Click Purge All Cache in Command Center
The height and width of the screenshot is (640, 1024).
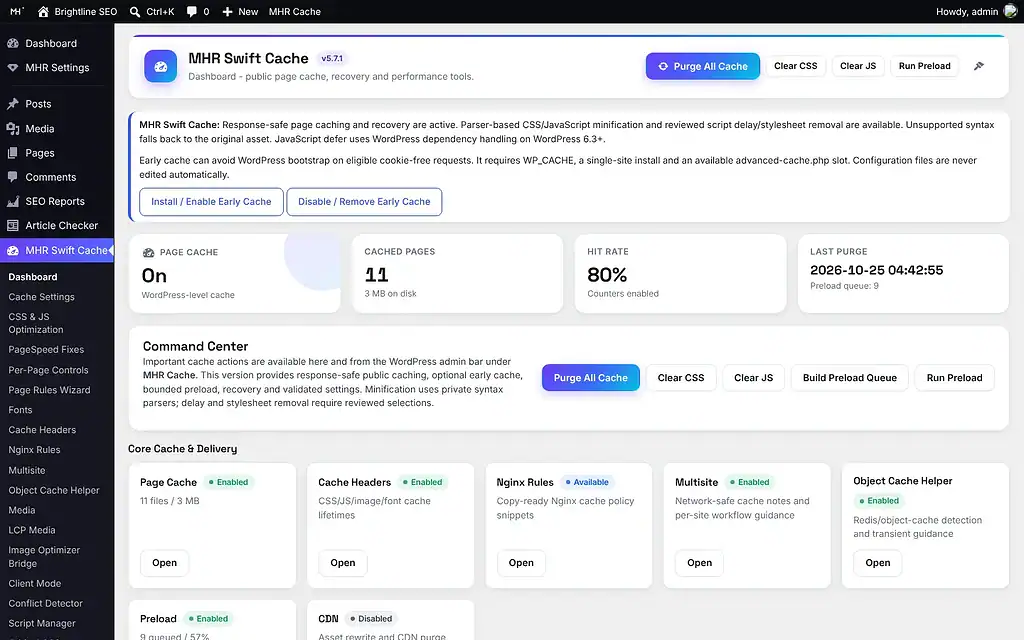(x=590, y=377)
